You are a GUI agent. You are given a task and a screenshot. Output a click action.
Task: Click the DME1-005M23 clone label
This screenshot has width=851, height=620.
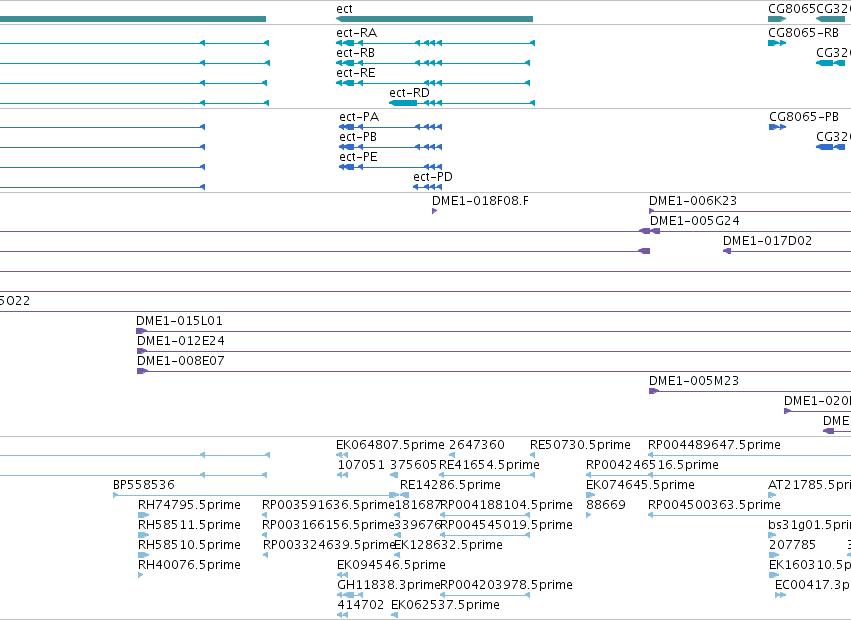coord(694,382)
